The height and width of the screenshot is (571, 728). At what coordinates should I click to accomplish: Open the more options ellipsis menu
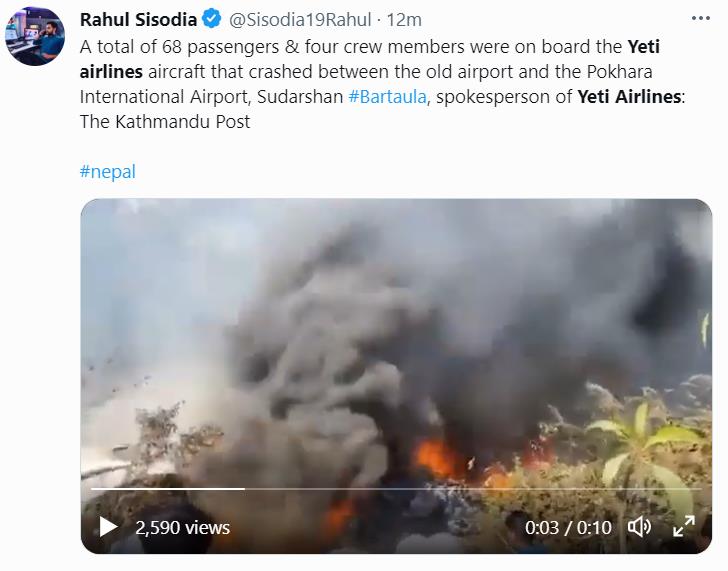(702, 19)
